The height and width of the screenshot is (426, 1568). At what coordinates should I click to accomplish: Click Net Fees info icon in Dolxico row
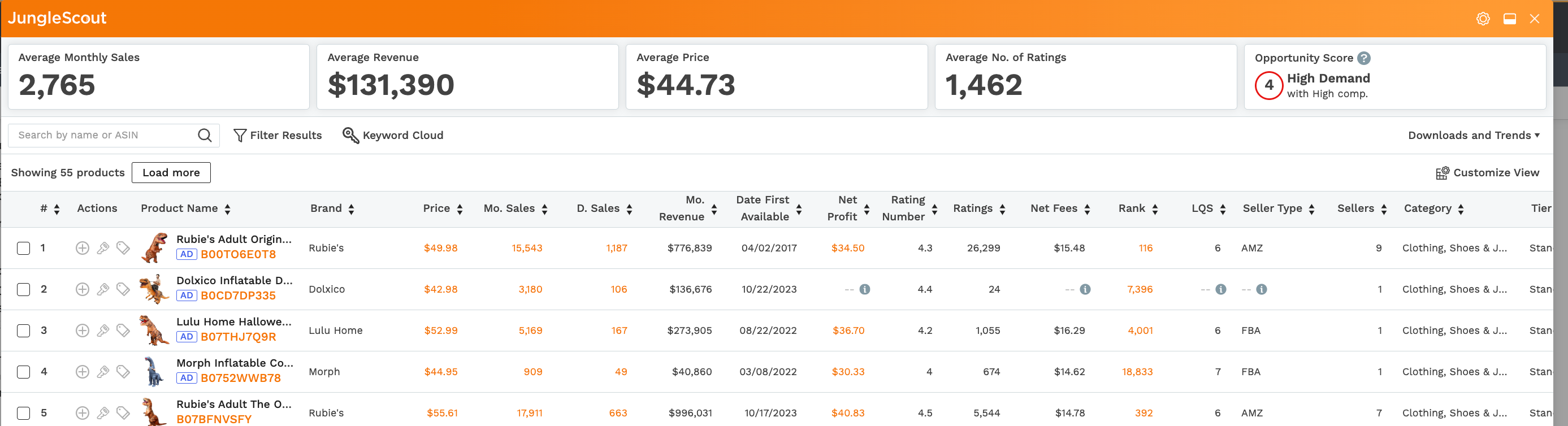(x=1085, y=289)
